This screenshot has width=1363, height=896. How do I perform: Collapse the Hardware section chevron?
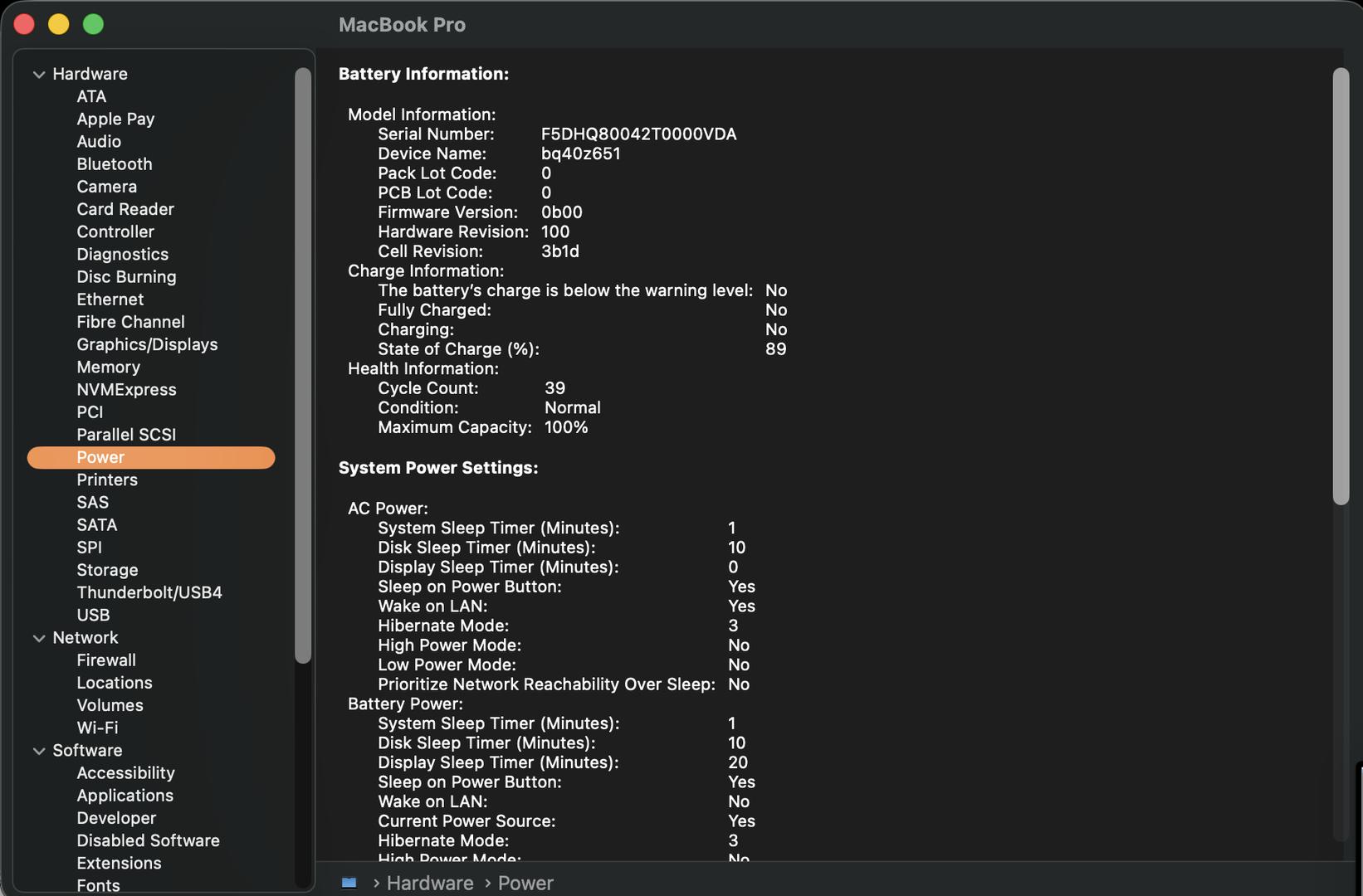point(39,75)
